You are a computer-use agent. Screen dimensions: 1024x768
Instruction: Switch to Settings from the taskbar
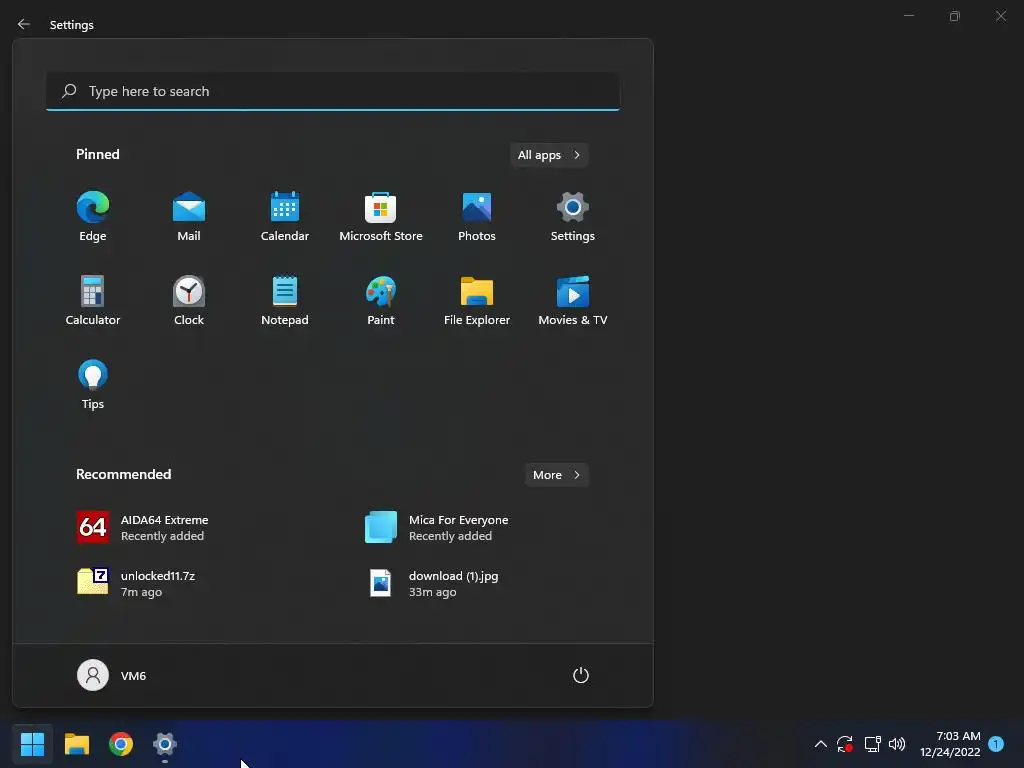165,743
